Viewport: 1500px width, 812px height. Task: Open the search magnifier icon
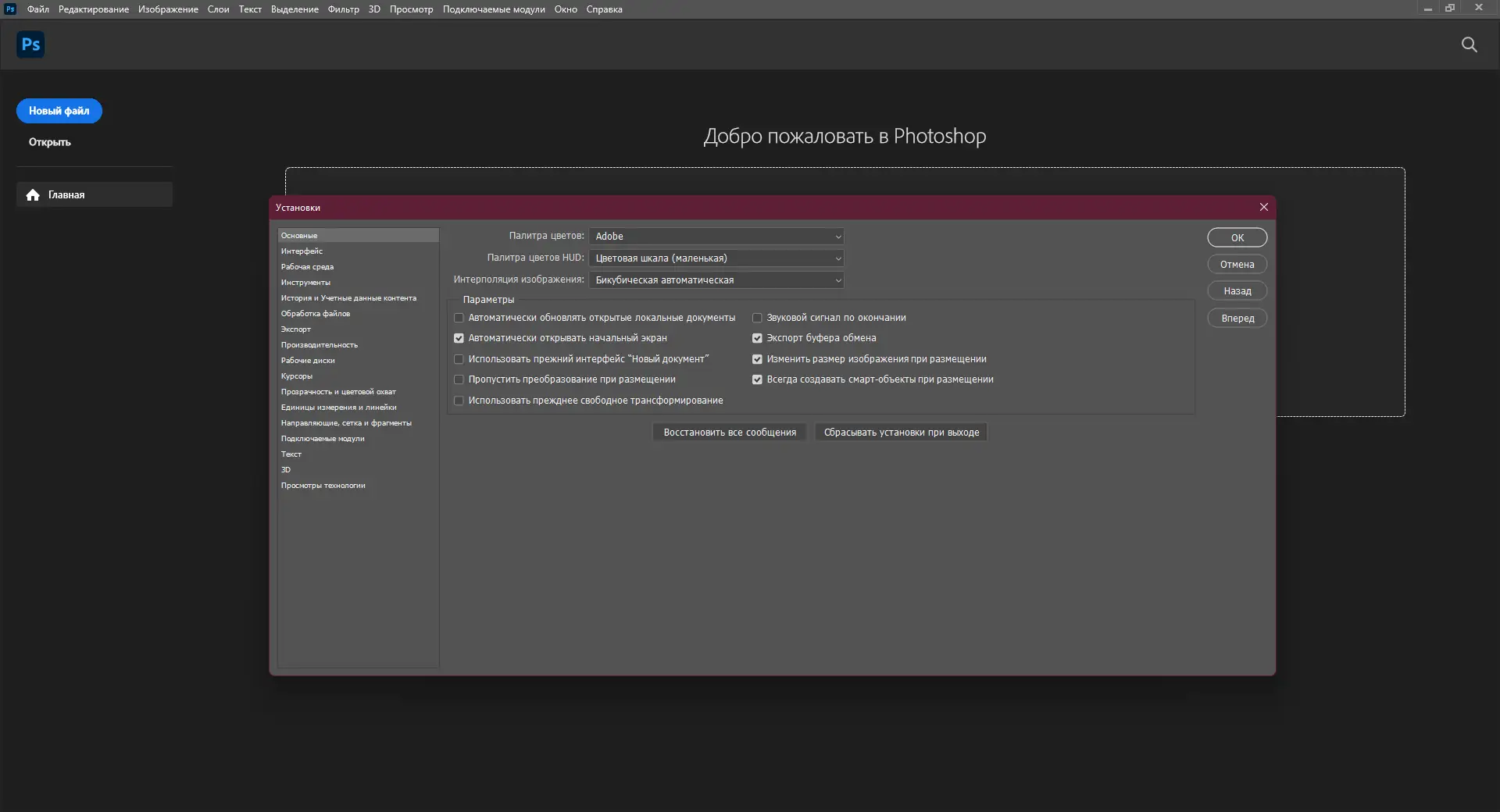pyautogui.click(x=1469, y=45)
